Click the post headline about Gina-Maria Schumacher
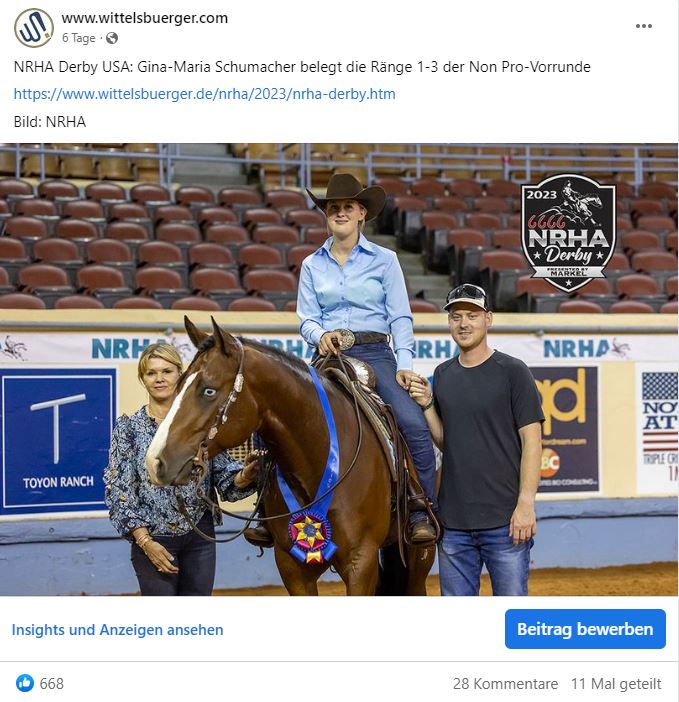 click(302, 67)
